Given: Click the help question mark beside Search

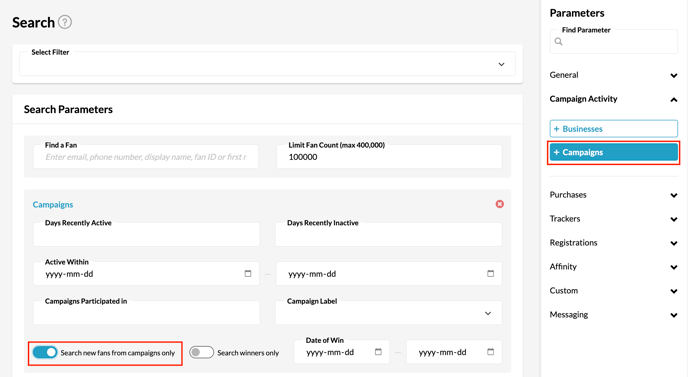Looking at the screenshot, I should click(x=65, y=22).
